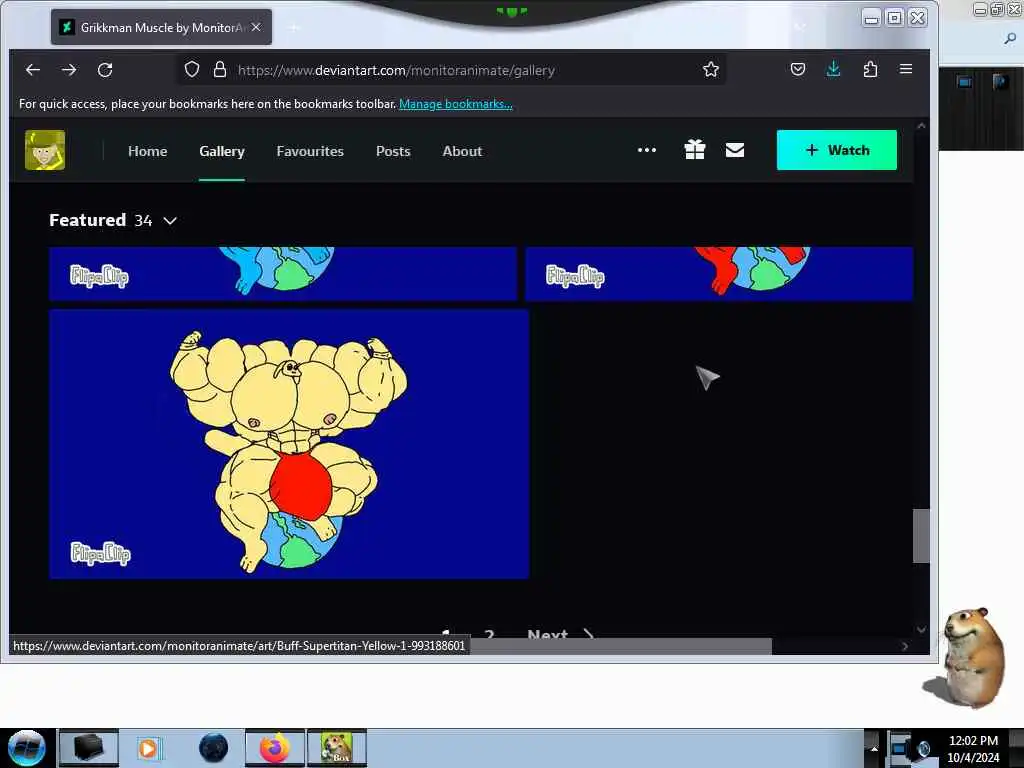This screenshot has width=1024, height=768.
Task: Open the Save to Pocket icon
Action: coord(797,69)
